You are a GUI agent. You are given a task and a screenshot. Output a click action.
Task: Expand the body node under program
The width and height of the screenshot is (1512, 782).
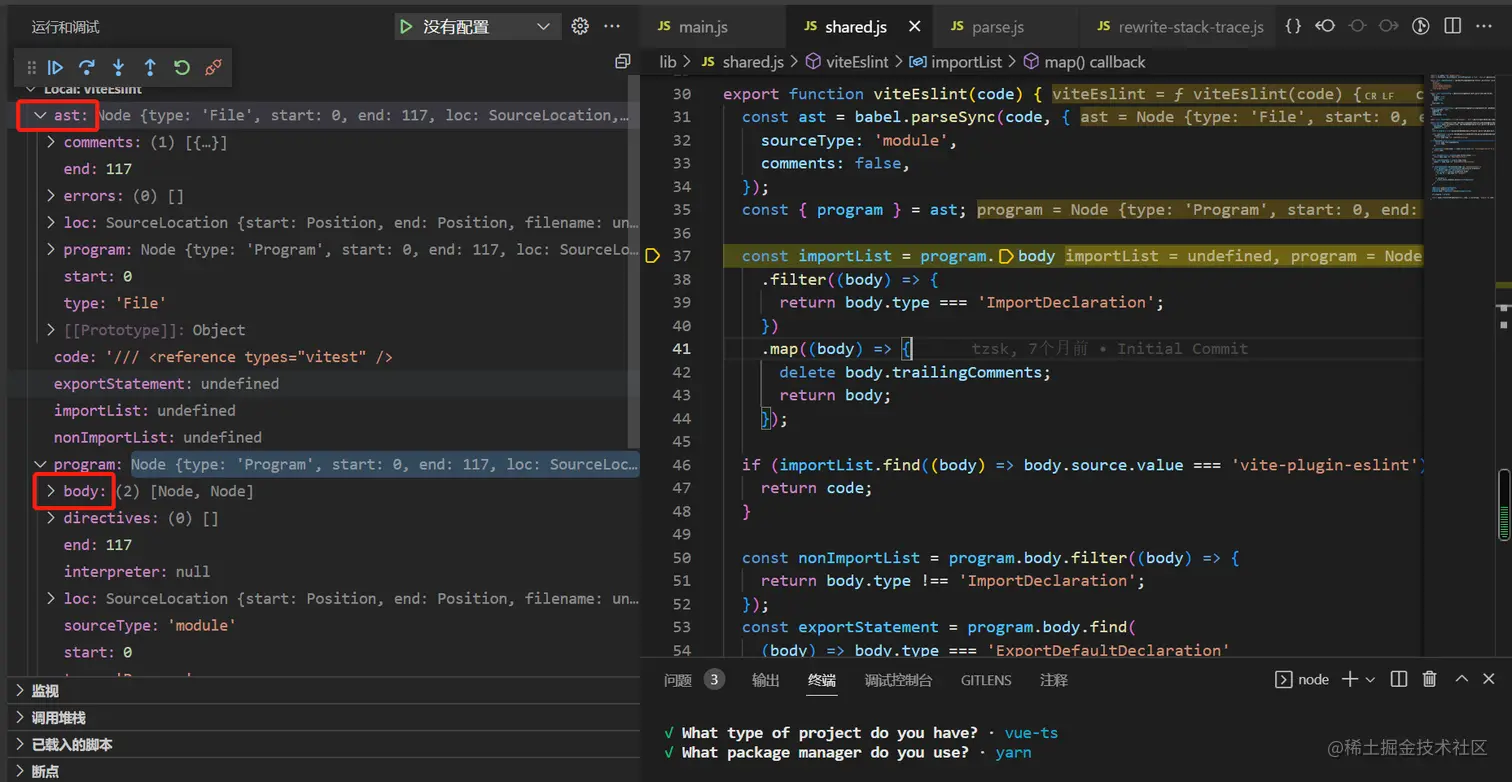tap(51, 491)
